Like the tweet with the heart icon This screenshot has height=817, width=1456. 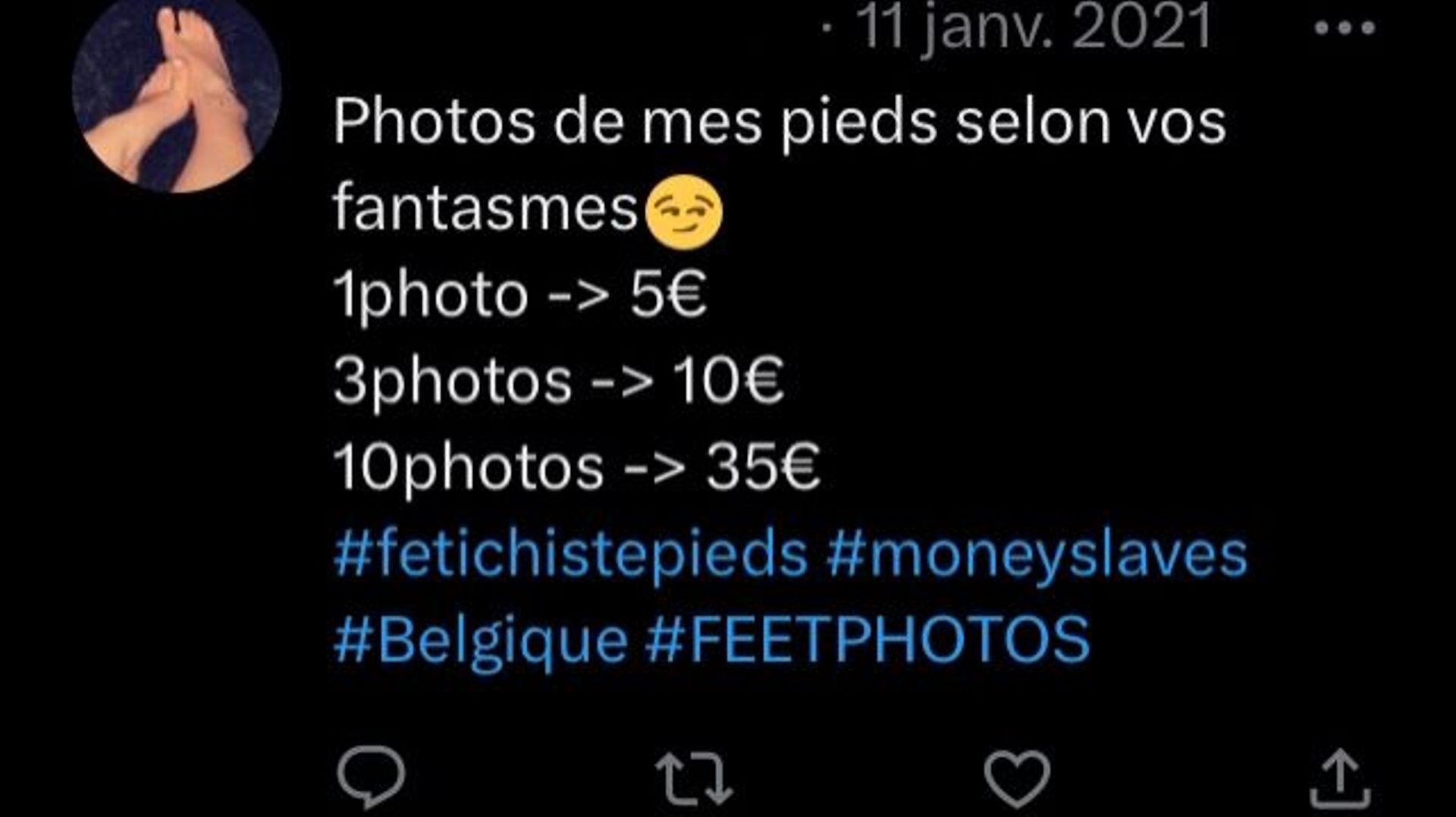(x=1017, y=779)
